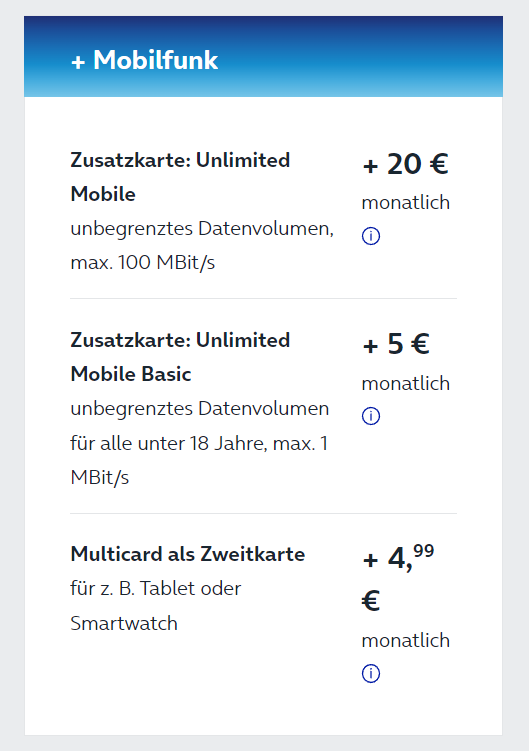529x751 pixels.
Task: Click the für z. B. Tablet oder Smartwatch description
Action: coord(156,606)
